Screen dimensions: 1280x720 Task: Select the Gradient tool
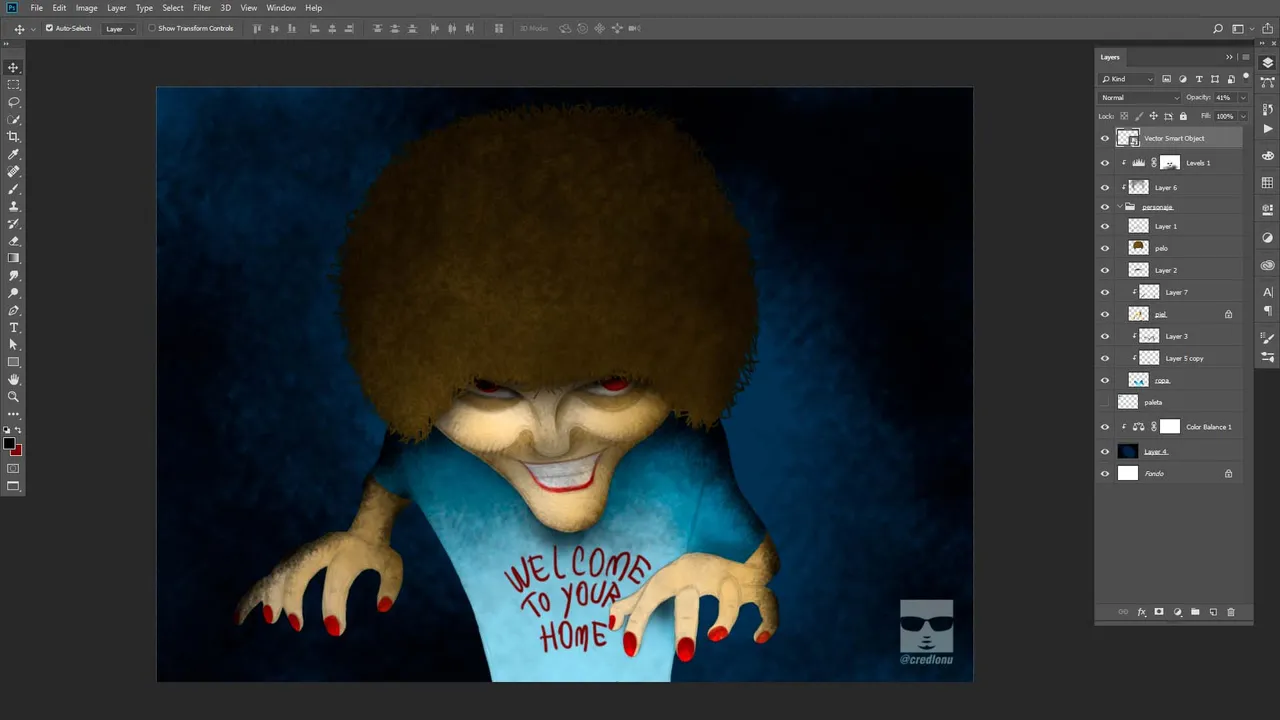point(13,258)
